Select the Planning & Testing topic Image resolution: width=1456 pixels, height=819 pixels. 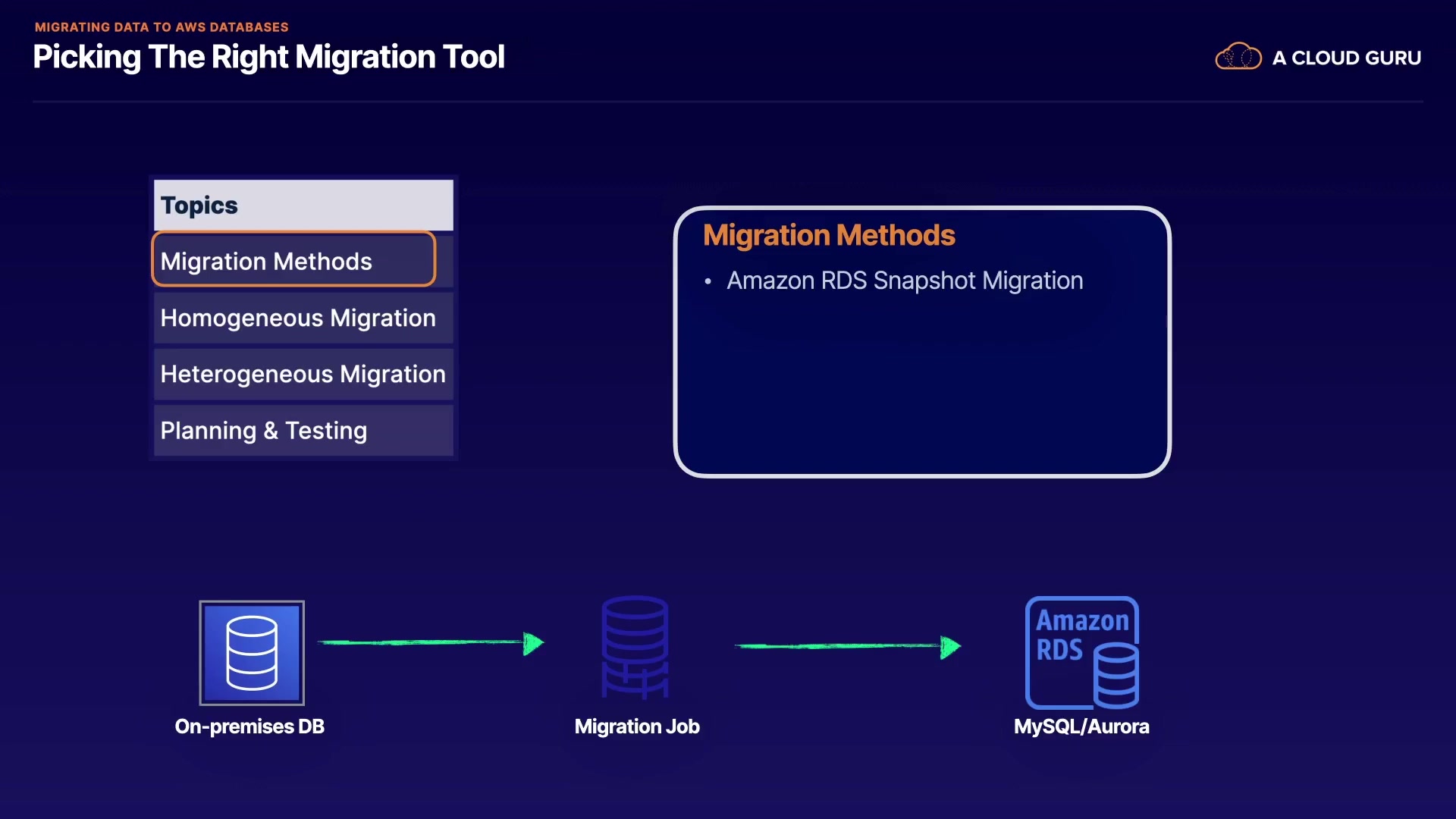point(303,431)
